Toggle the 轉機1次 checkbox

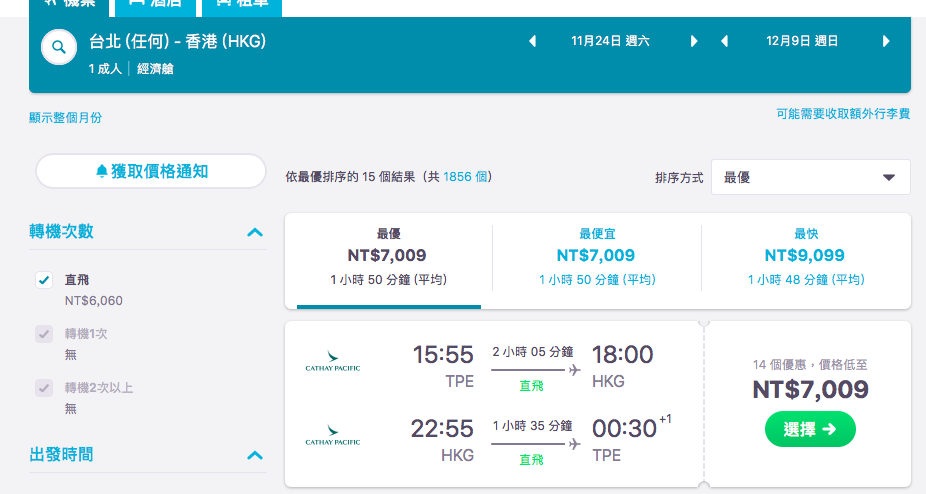tap(44, 334)
